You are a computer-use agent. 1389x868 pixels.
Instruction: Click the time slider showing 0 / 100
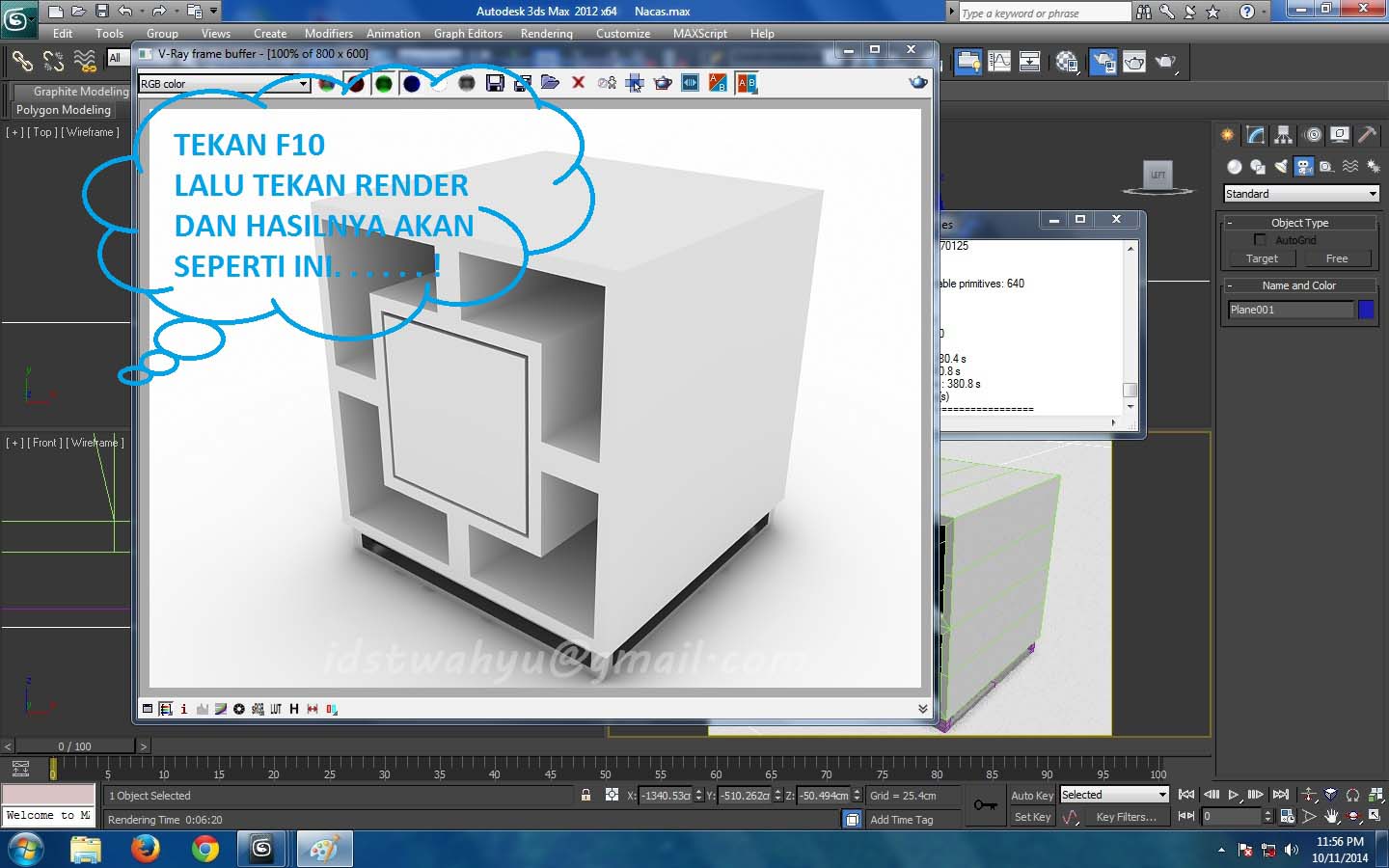coord(75,746)
